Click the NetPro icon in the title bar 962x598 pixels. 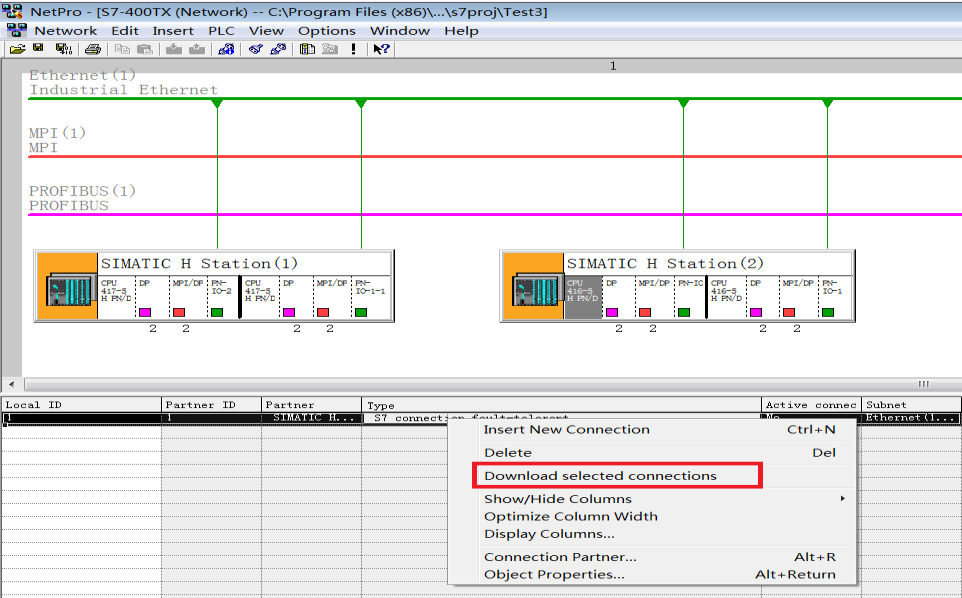tap(12, 11)
